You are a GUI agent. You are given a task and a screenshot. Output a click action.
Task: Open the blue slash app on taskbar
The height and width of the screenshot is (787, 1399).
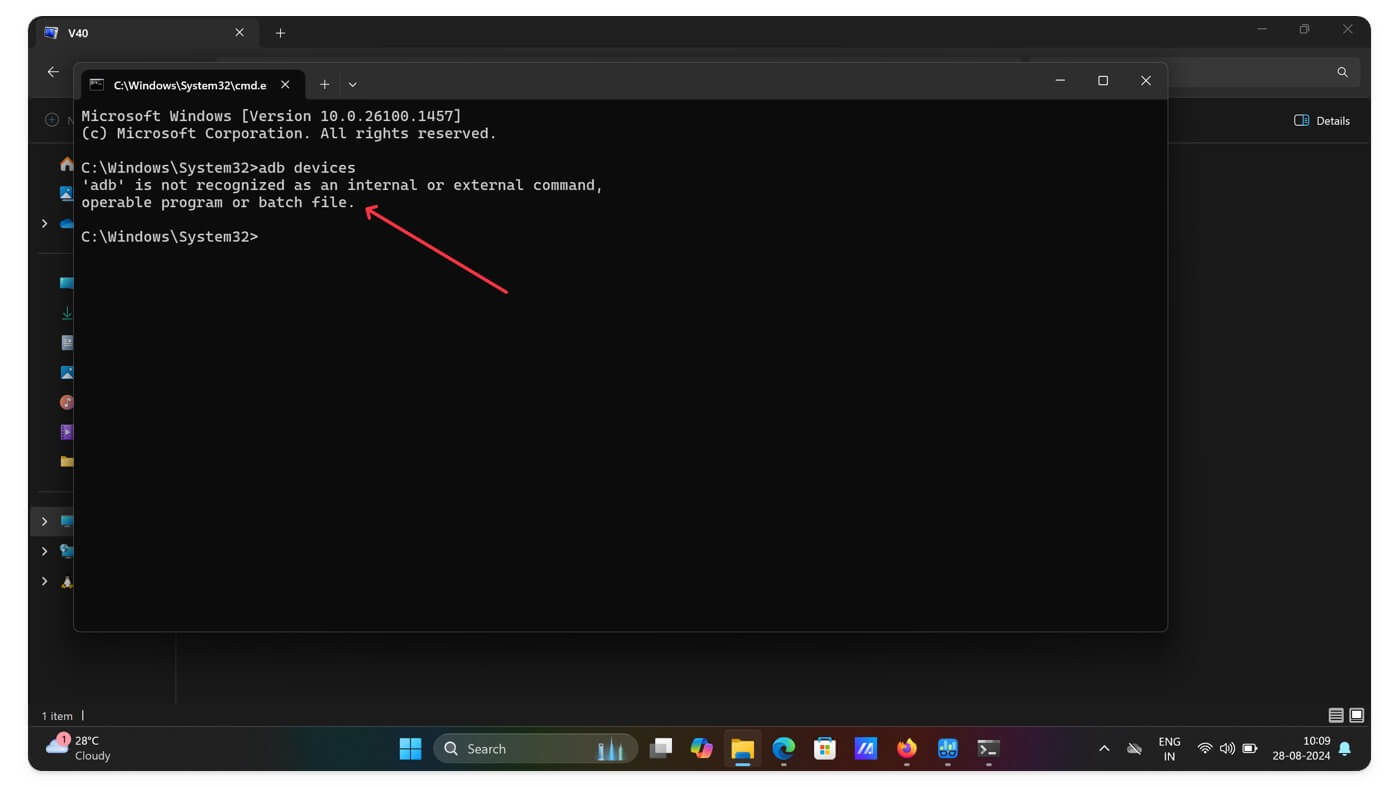click(x=865, y=748)
